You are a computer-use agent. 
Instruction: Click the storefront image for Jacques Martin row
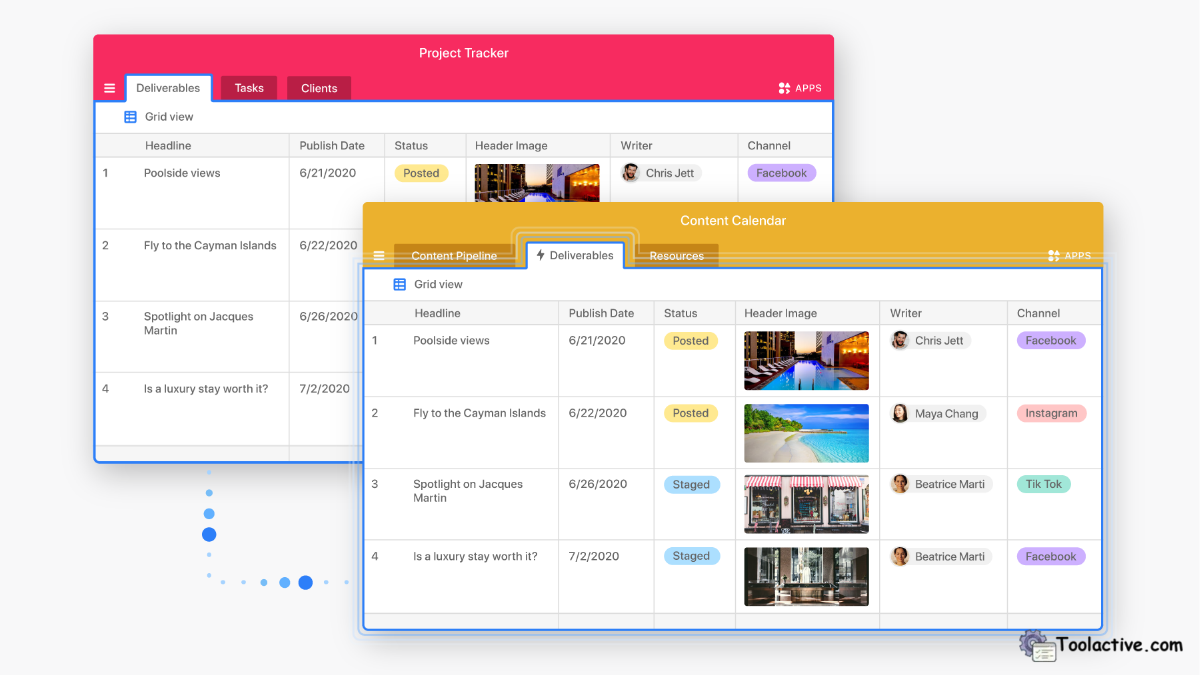[x=806, y=504]
